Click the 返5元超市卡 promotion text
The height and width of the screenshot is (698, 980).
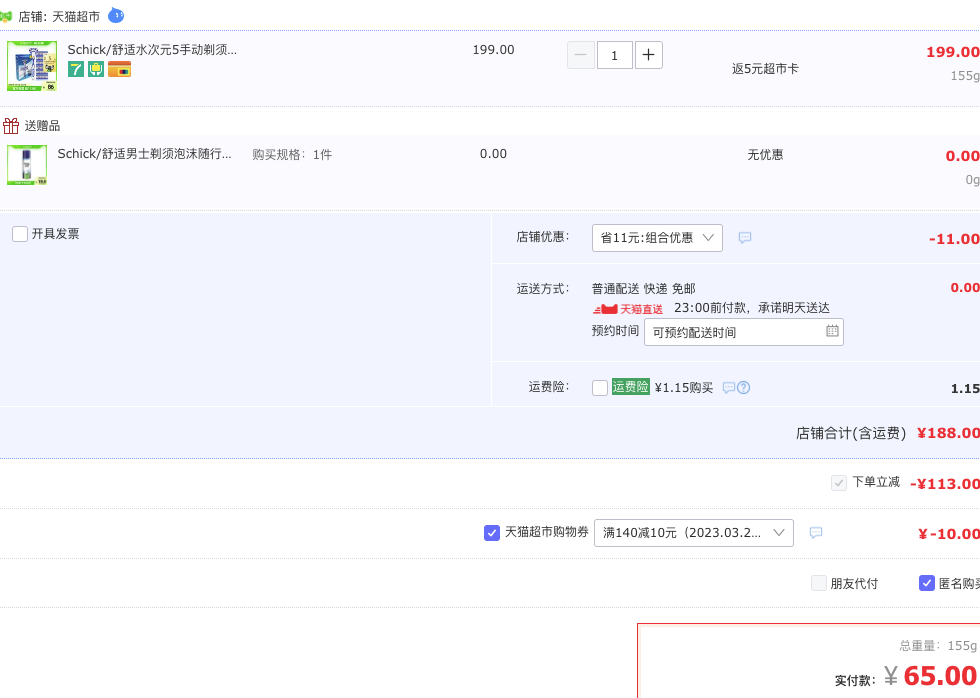[x=765, y=69]
